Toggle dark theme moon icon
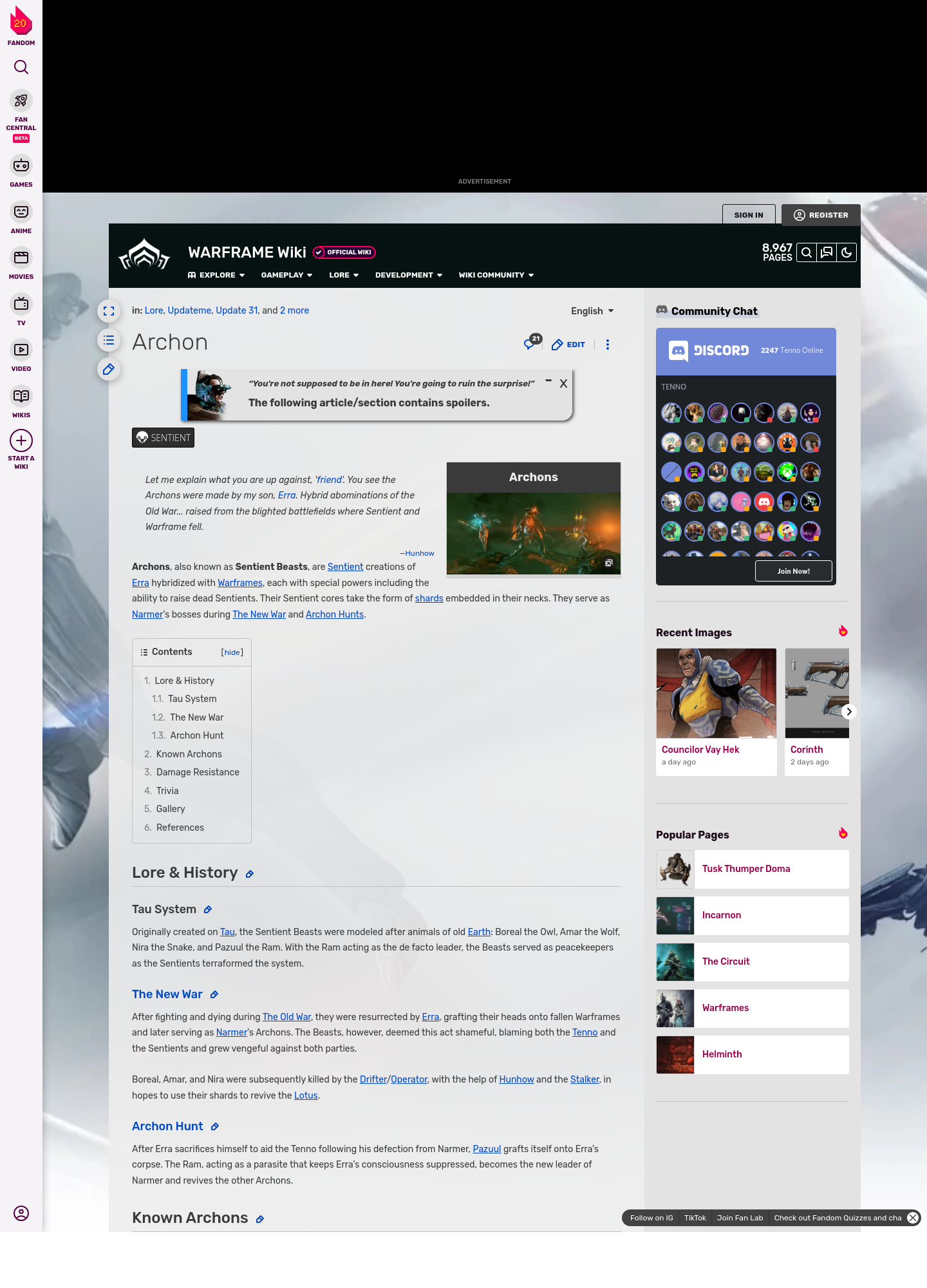Image resolution: width=927 pixels, height=1288 pixels. [x=847, y=252]
